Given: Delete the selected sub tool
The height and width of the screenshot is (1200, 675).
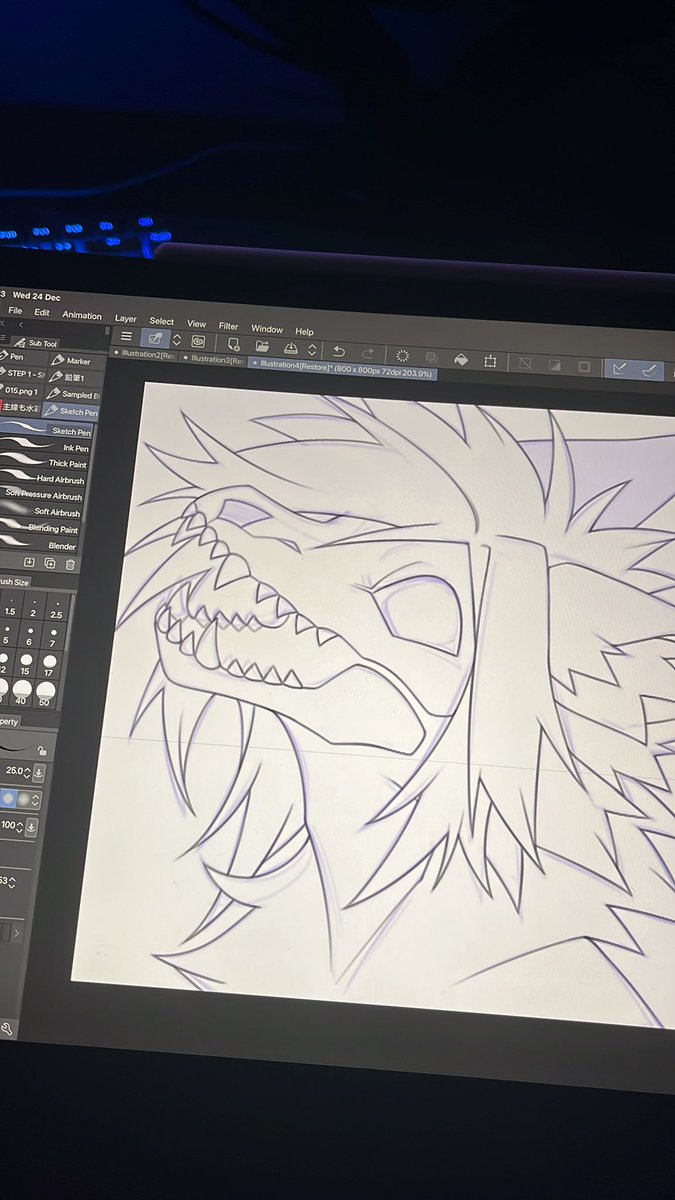Looking at the screenshot, I should point(70,565).
